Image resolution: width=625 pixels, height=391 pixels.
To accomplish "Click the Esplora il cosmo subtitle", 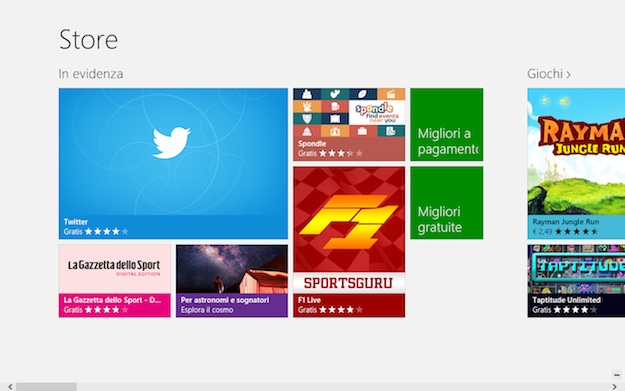I will click(207, 310).
